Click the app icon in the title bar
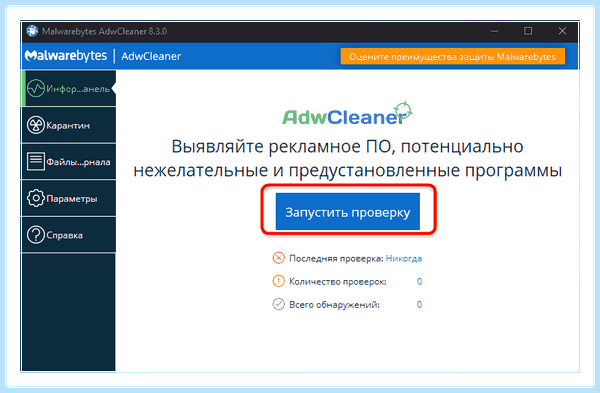This screenshot has height=393, width=600. pyautogui.click(x=32, y=31)
